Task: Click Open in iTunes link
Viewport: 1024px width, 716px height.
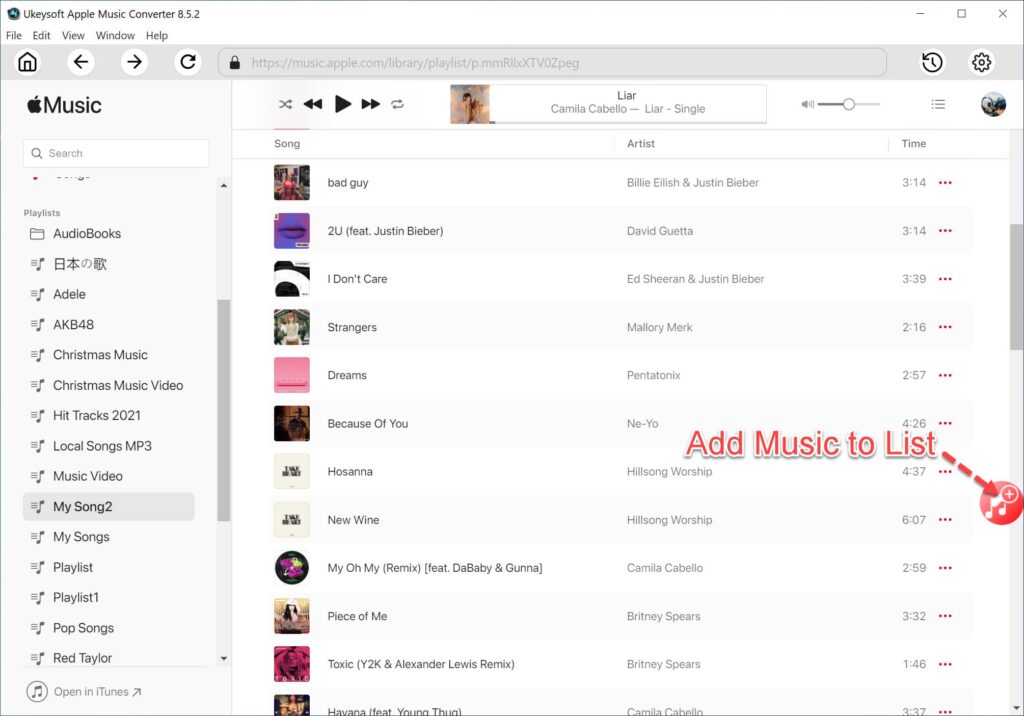Action: coord(84,692)
